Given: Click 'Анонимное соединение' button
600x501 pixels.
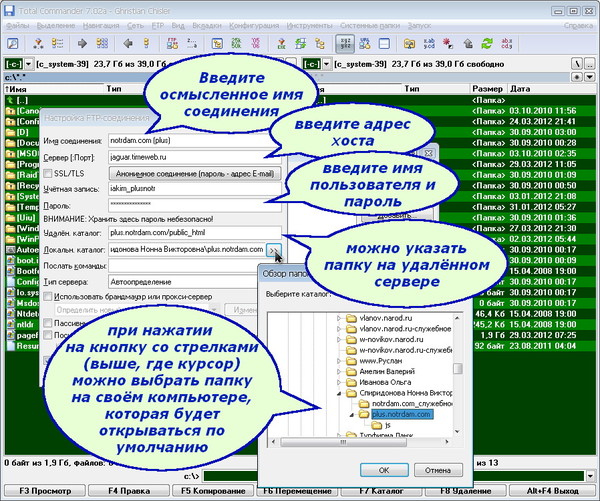Looking at the screenshot, I should [x=195, y=174].
